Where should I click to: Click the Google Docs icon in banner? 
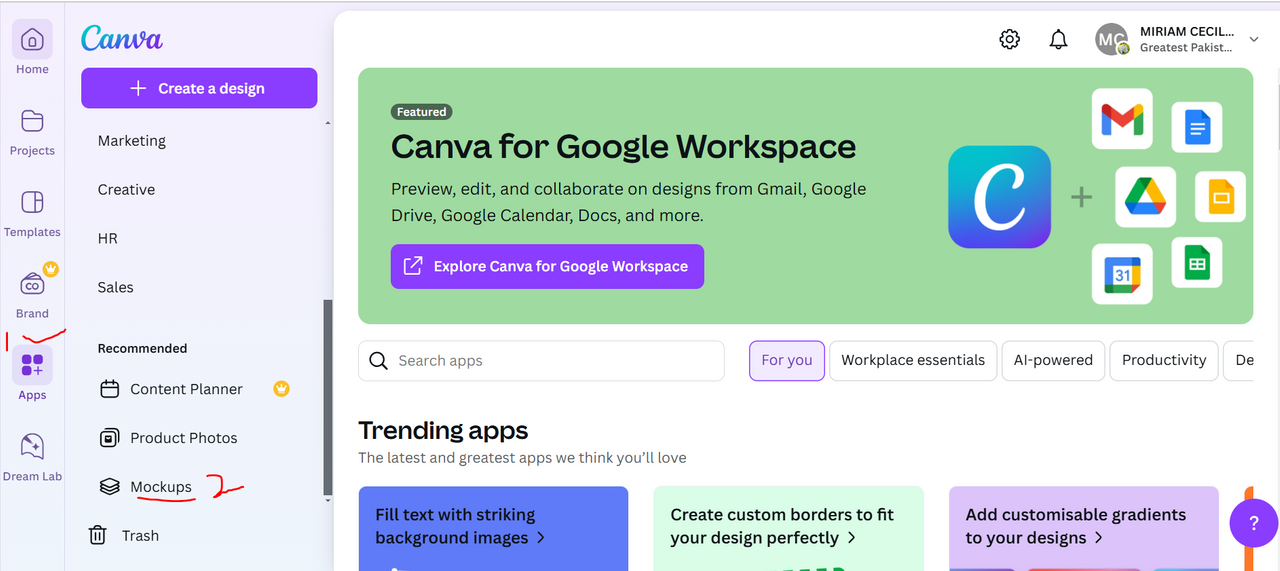click(x=1197, y=127)
